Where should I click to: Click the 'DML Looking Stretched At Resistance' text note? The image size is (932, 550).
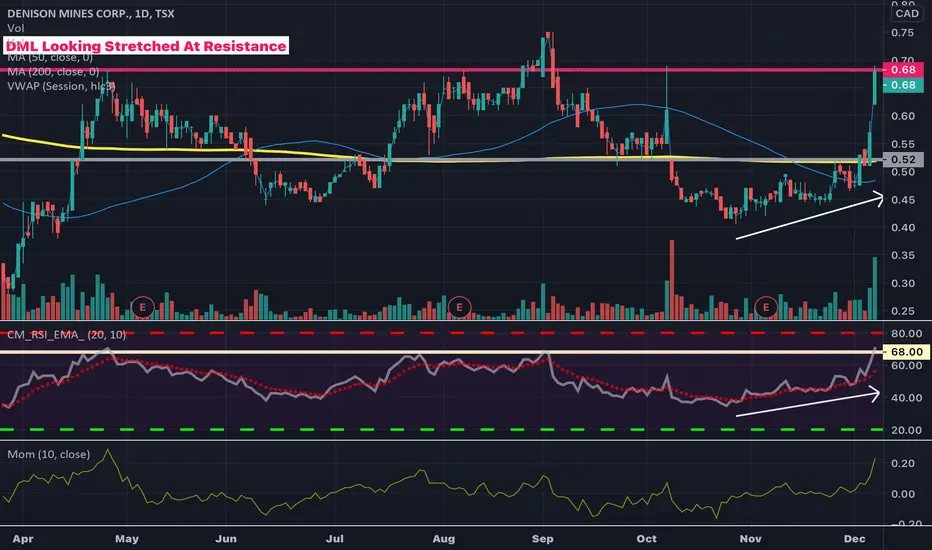click(x=146, y=46)
